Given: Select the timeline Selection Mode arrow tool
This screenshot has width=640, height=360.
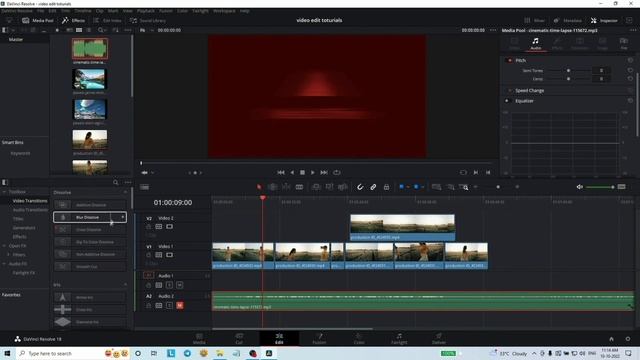Looking at the screenshot, I should point(259,187).
